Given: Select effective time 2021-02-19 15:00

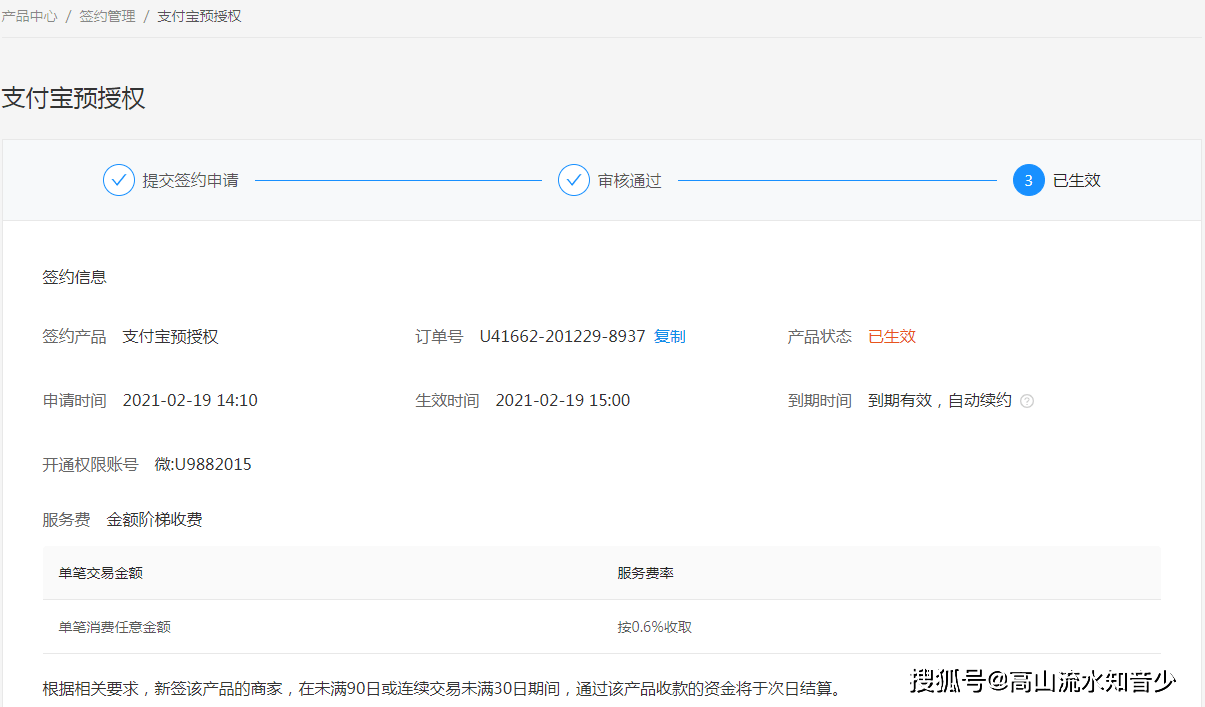Looking at the screenshot, I should [x=563, y=401].
